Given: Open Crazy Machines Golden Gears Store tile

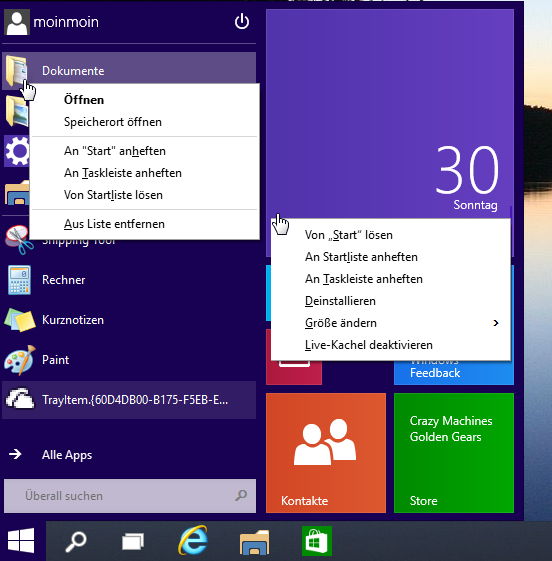Looking at the screenshot, I should tap(454, 453).
